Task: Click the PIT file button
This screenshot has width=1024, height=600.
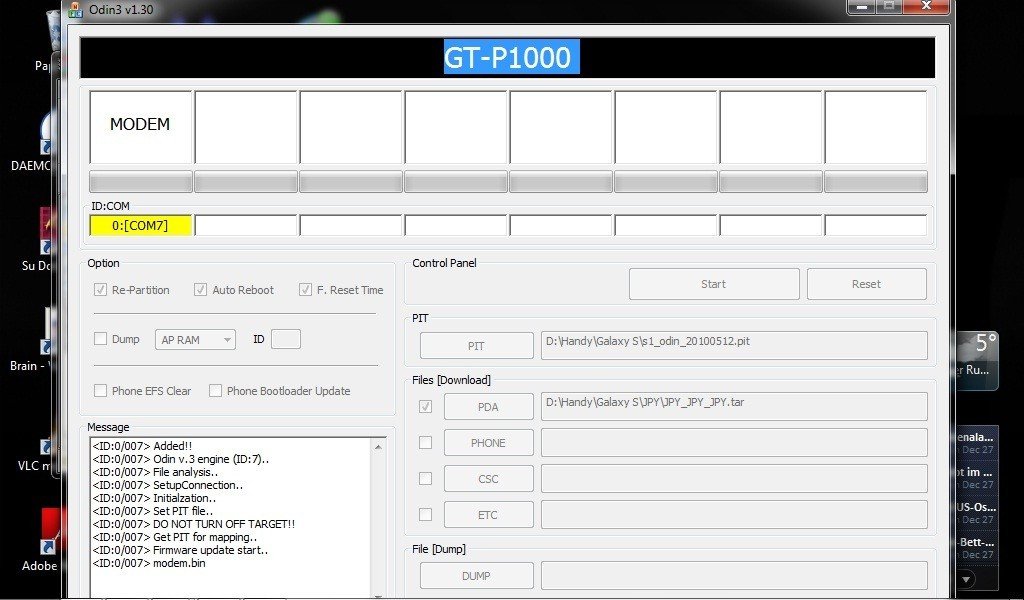Action: coord(476,345)
